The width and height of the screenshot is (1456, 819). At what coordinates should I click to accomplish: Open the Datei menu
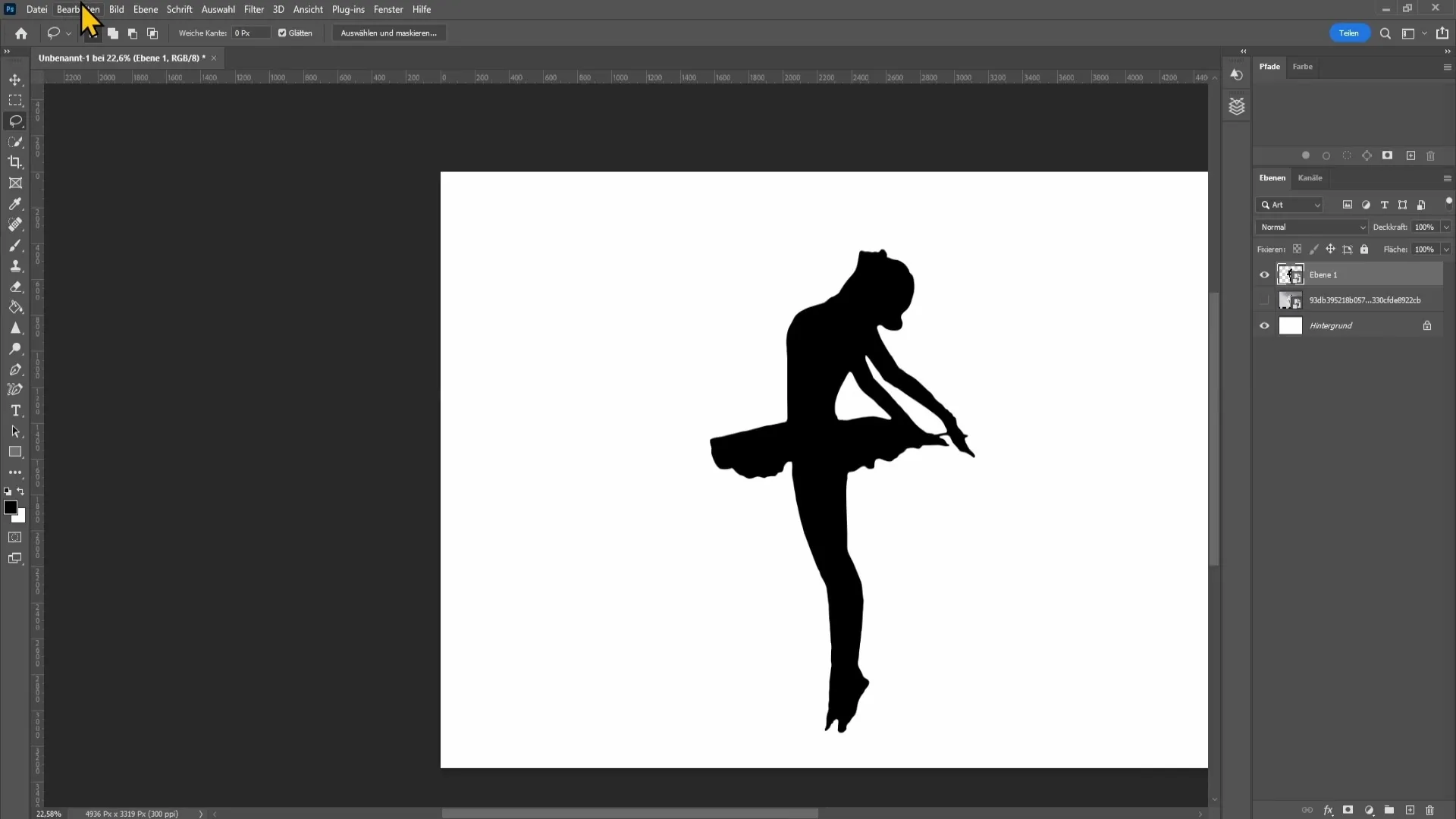pyautogui.click(x=36, y=10)
